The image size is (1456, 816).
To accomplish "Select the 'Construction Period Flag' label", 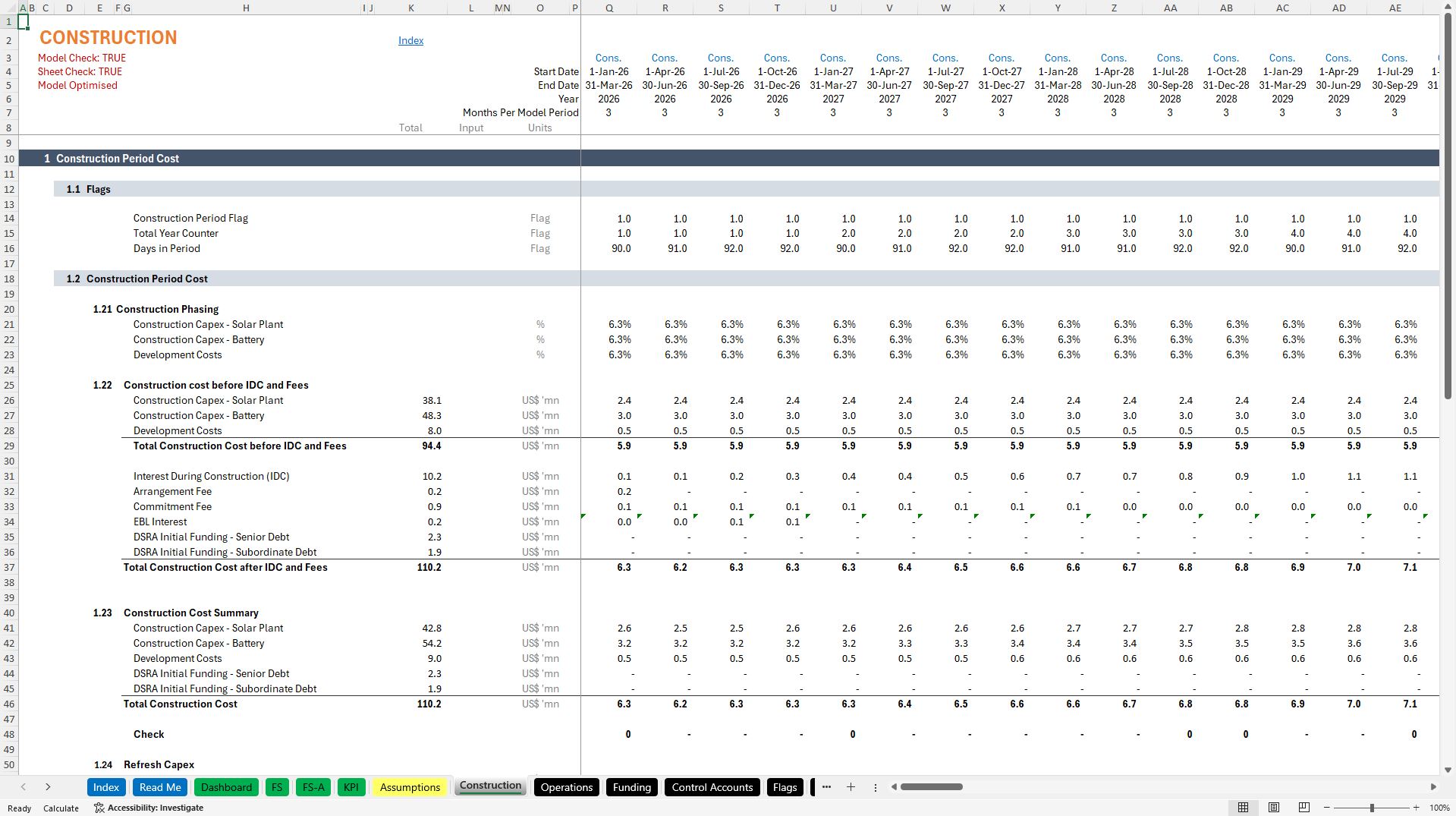I will pos(190,218).
